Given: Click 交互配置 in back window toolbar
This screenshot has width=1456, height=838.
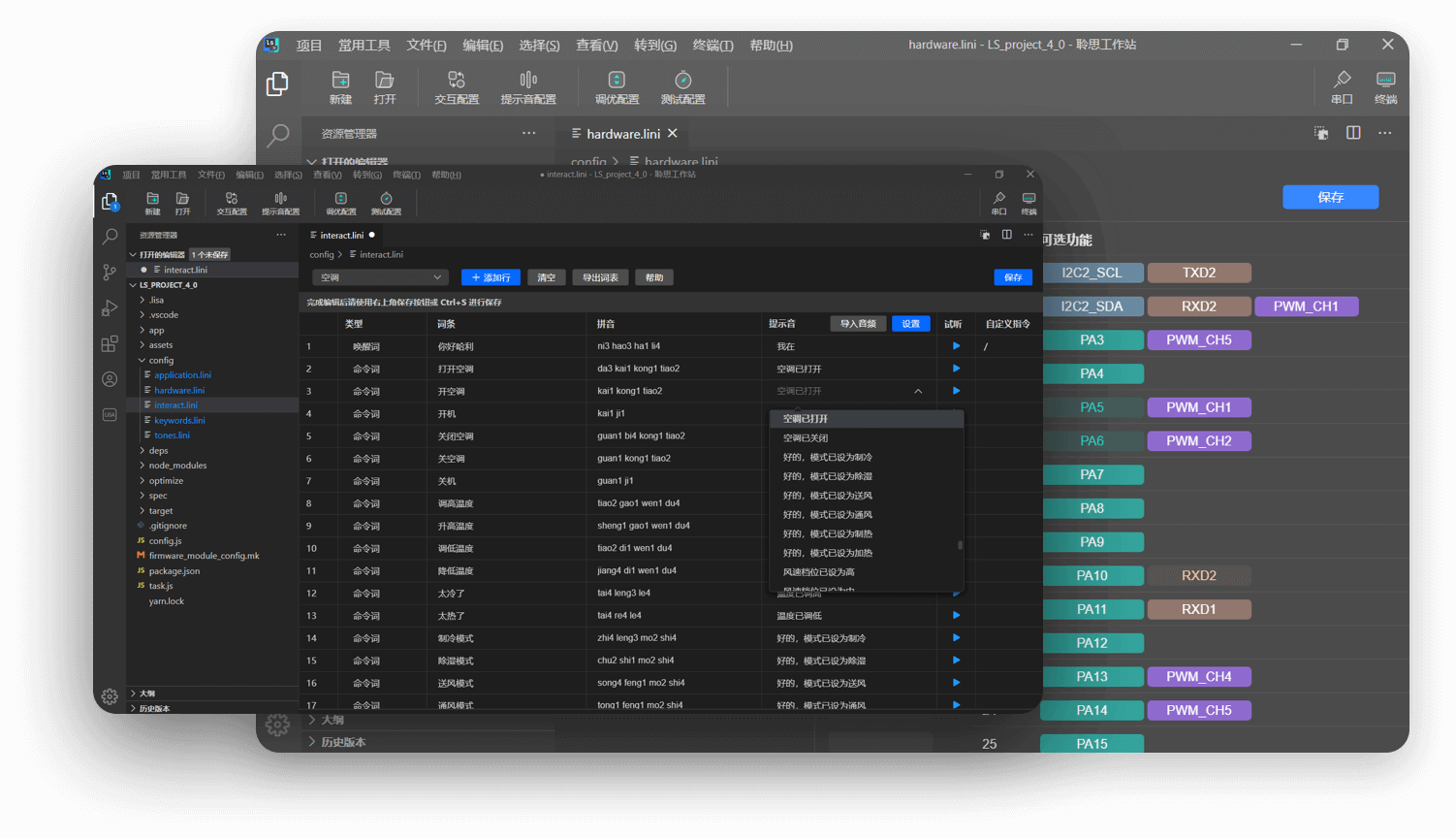Looking at the screenshot, I should point(457,87).
